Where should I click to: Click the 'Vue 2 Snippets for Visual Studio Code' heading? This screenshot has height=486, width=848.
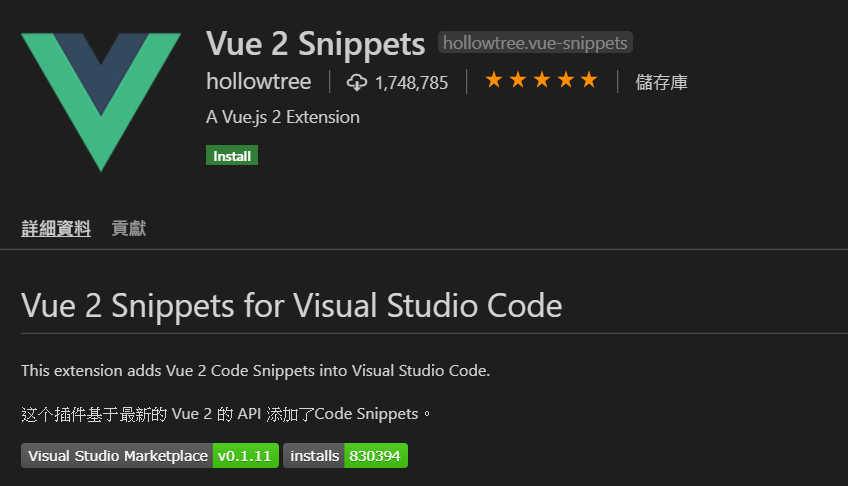(x=291, y=305)
